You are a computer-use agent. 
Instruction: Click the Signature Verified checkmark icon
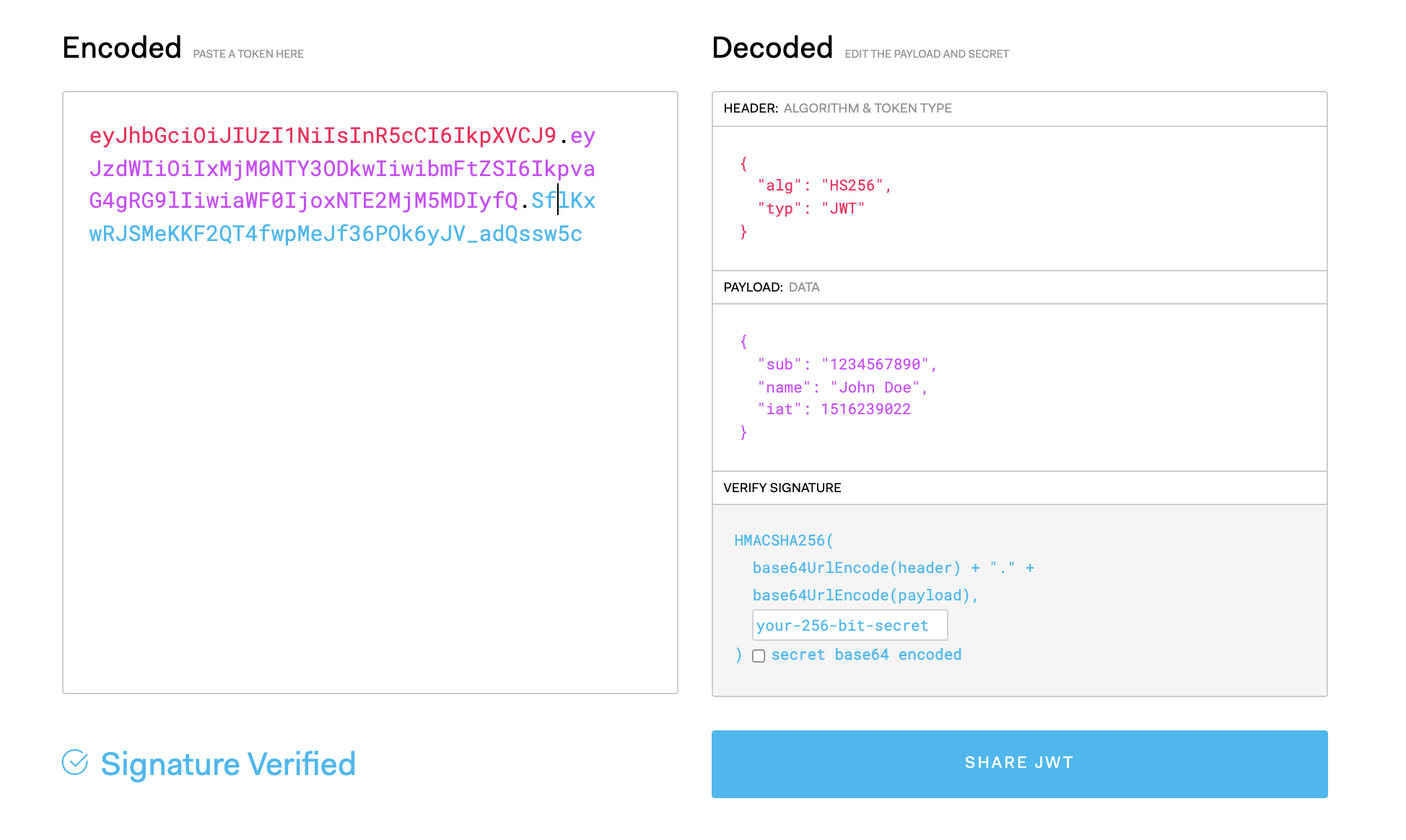tap(75, 762)
